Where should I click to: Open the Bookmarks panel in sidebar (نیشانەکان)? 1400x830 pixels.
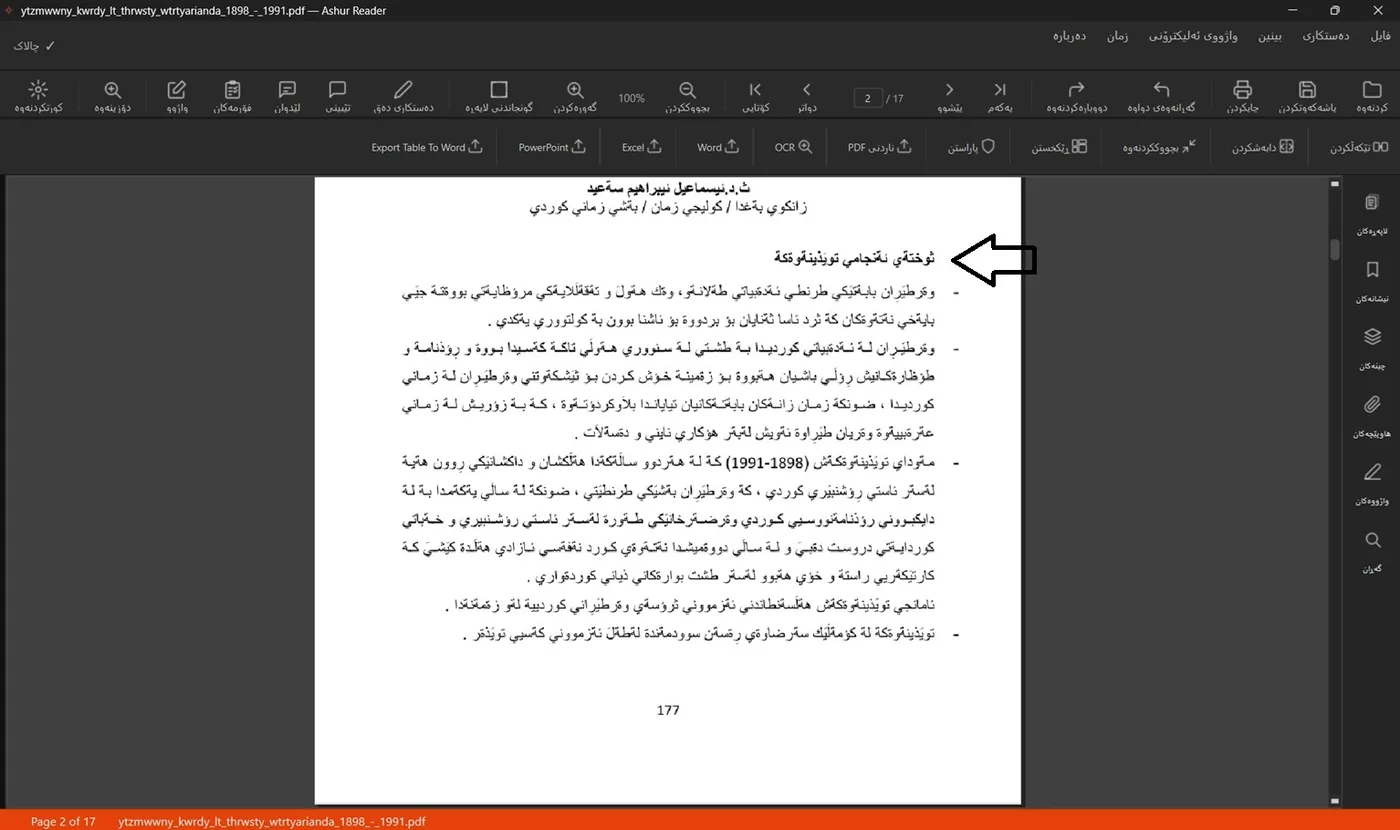click(x=1372, y=282)
